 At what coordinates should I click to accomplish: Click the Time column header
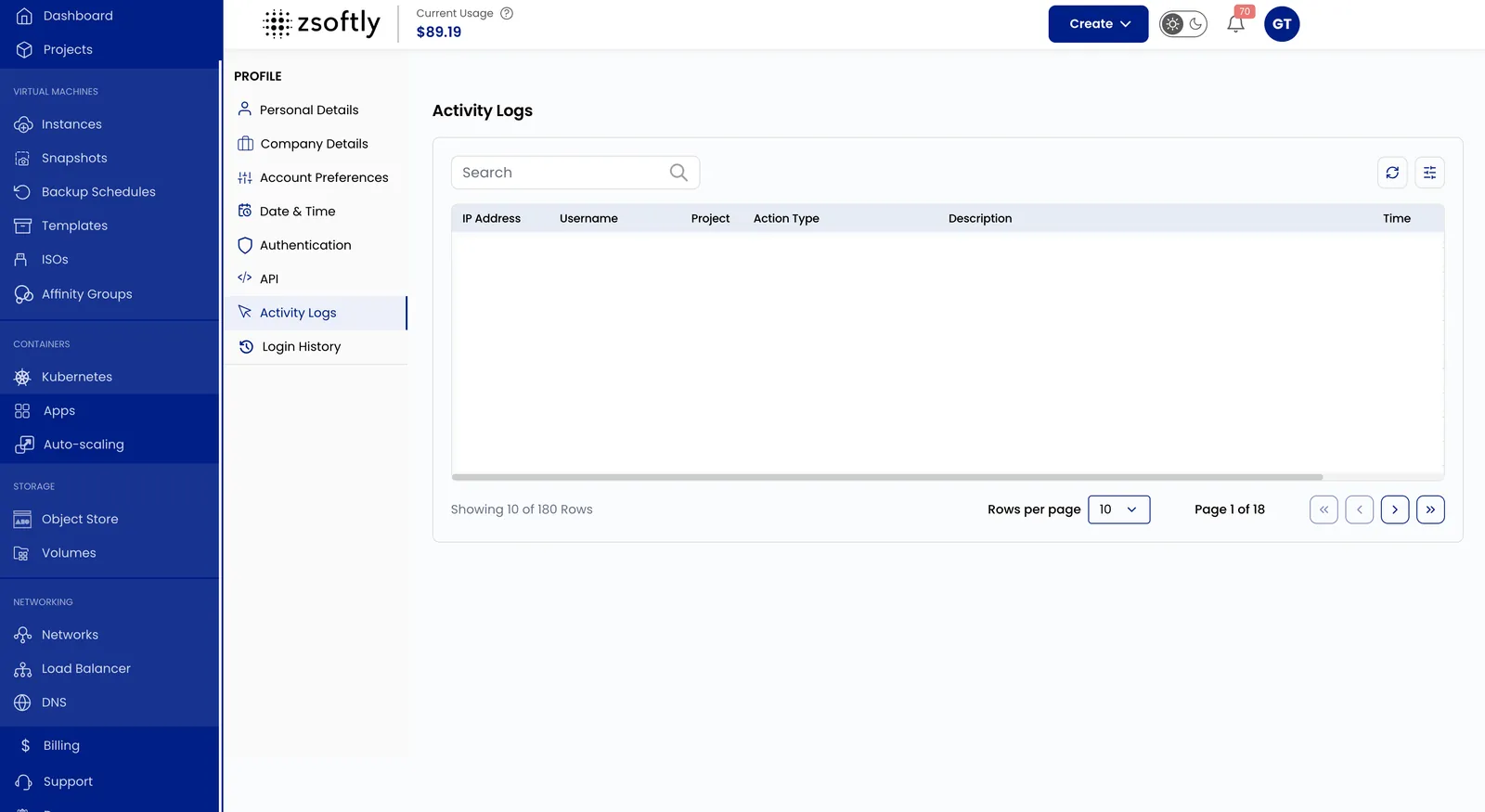click(x=1396, y=219)
